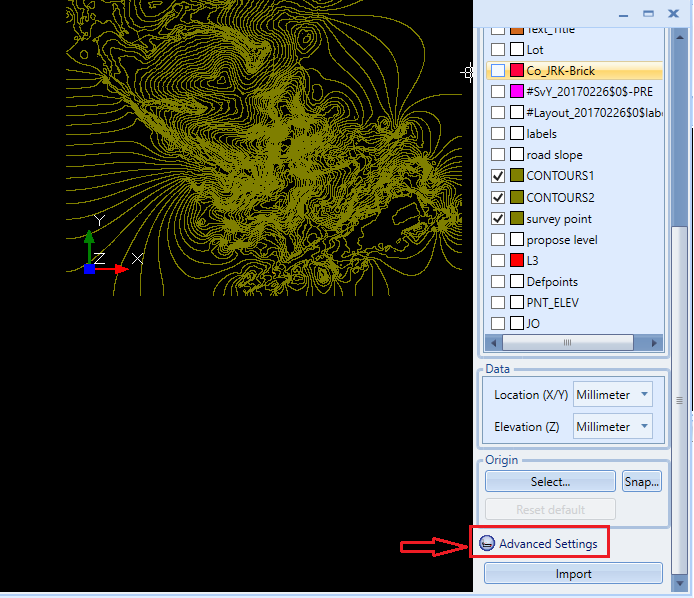The width and height of the screenshot is (694, 598).
Task: Select the propose level layer name
Action: [x=562, y=240]
